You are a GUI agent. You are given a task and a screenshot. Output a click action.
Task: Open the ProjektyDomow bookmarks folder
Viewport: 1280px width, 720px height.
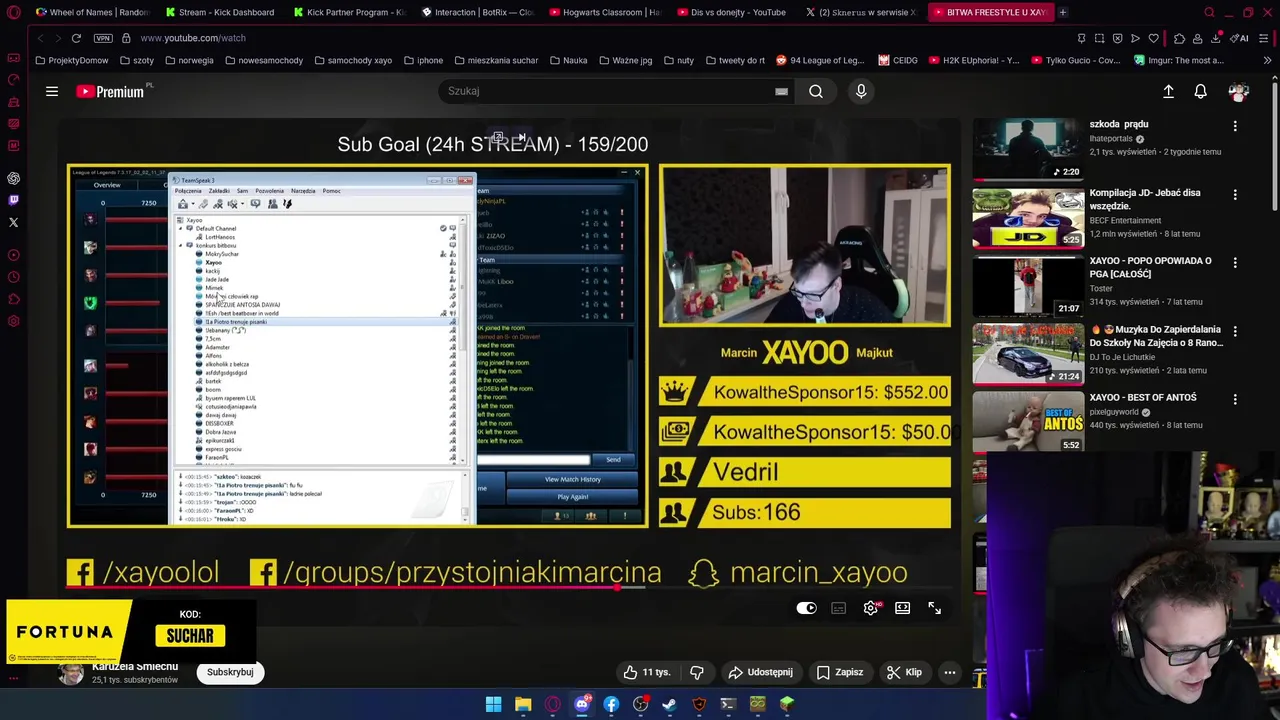[71, 60]
